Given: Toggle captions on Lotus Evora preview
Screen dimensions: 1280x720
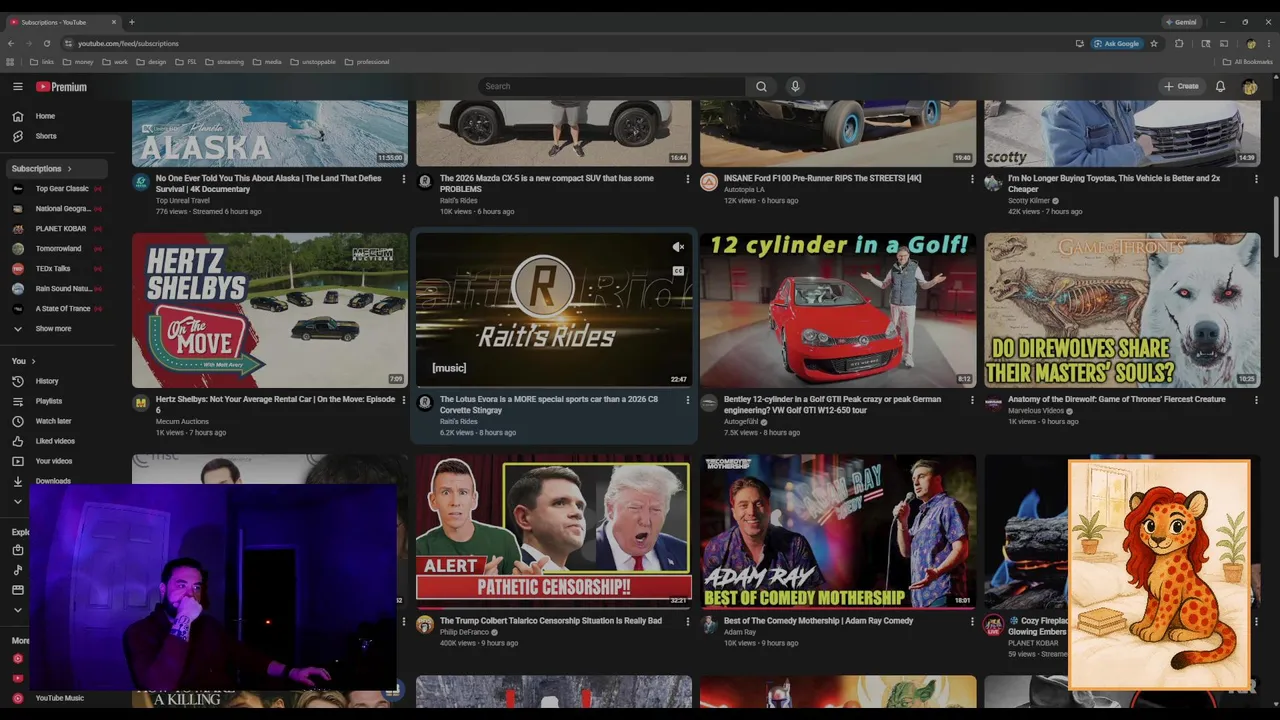Looking at the screenshot, I should (x=678, y=271).
